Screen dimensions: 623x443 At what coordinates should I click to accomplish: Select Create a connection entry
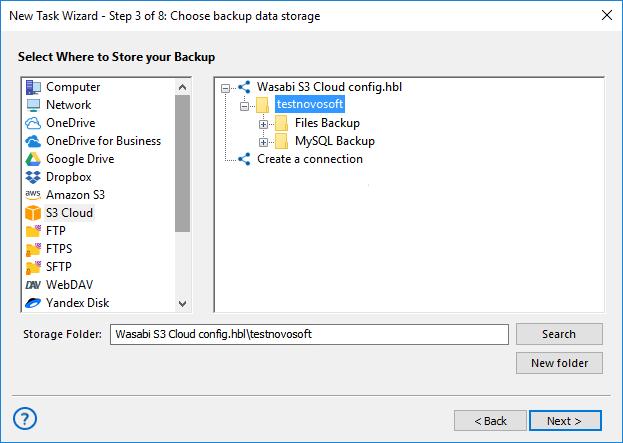tap(309, 159)
